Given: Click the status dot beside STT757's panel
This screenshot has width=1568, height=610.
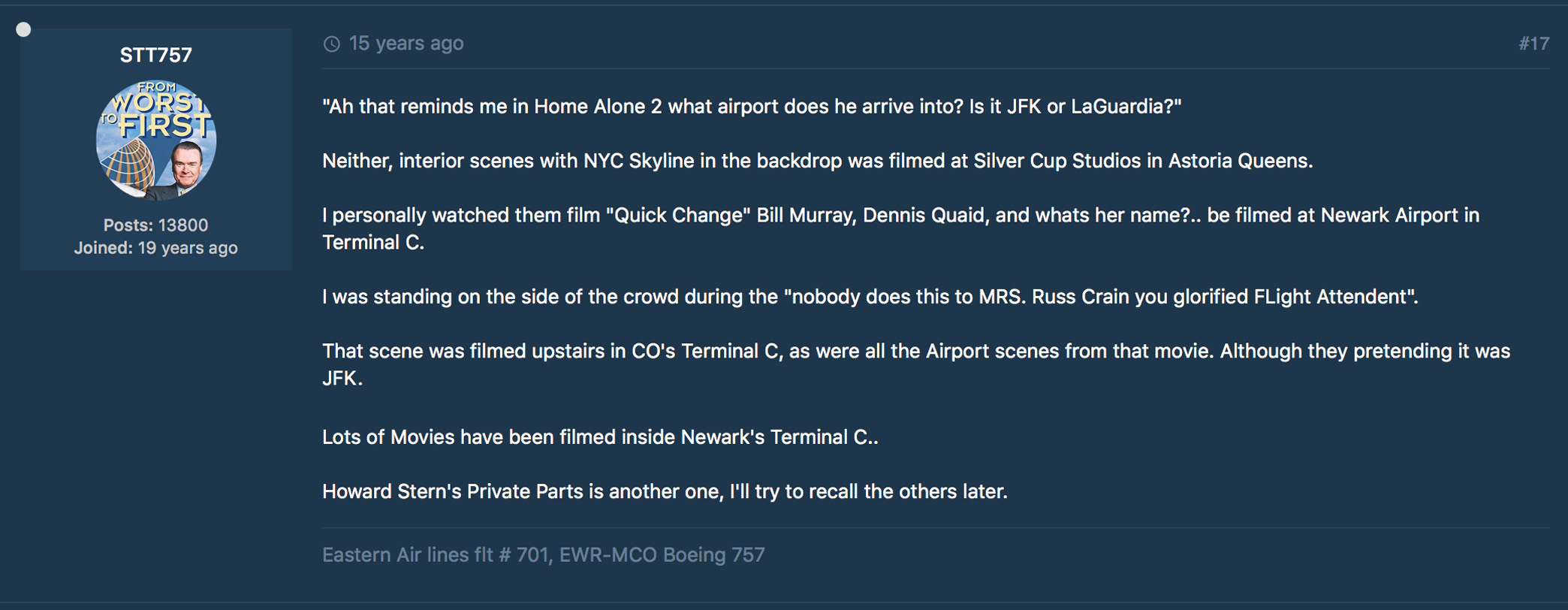Looking at the screenshot, I should coord(24,30).
